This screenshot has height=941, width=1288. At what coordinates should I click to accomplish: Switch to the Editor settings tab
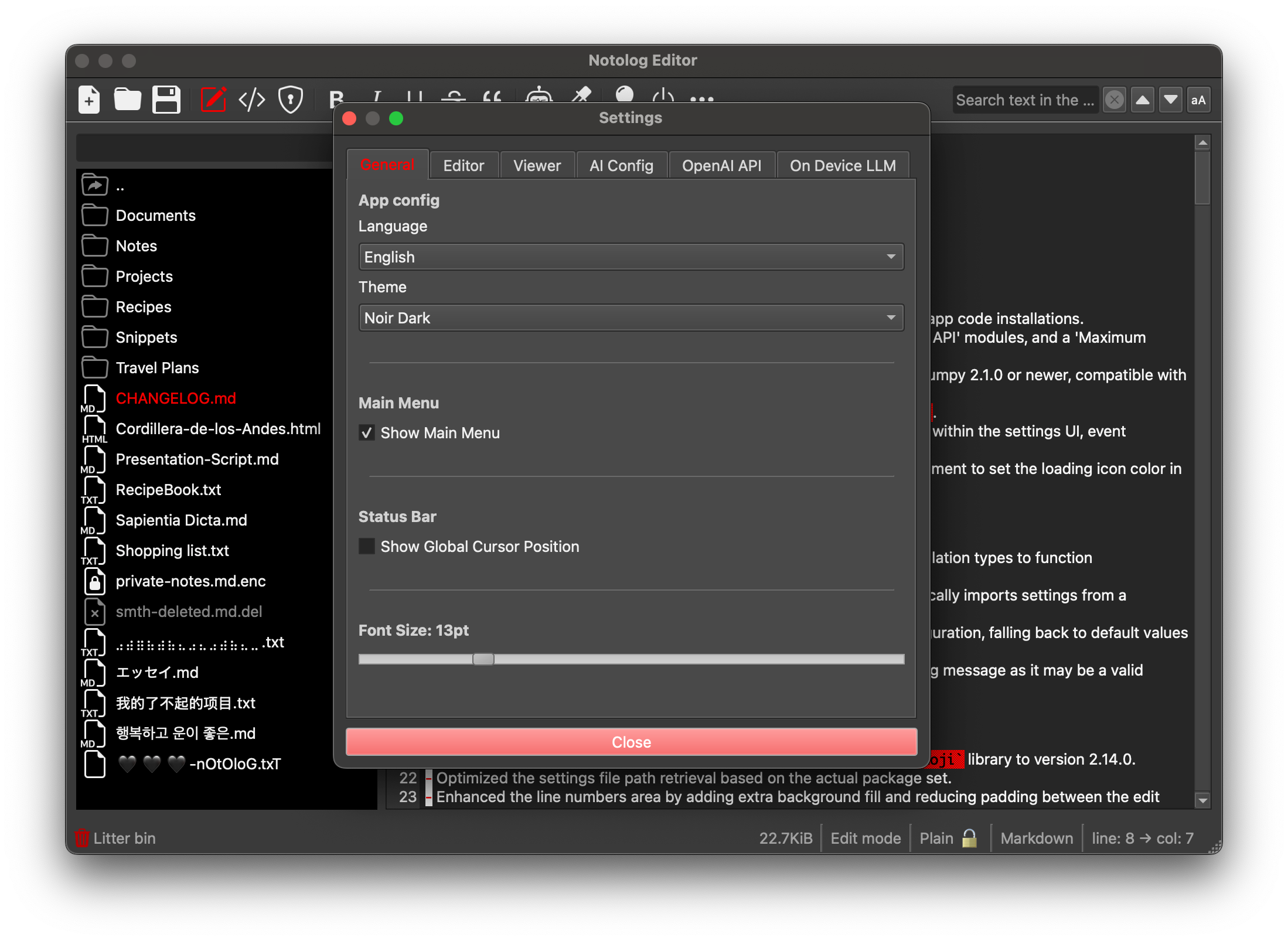coord(464,166)
